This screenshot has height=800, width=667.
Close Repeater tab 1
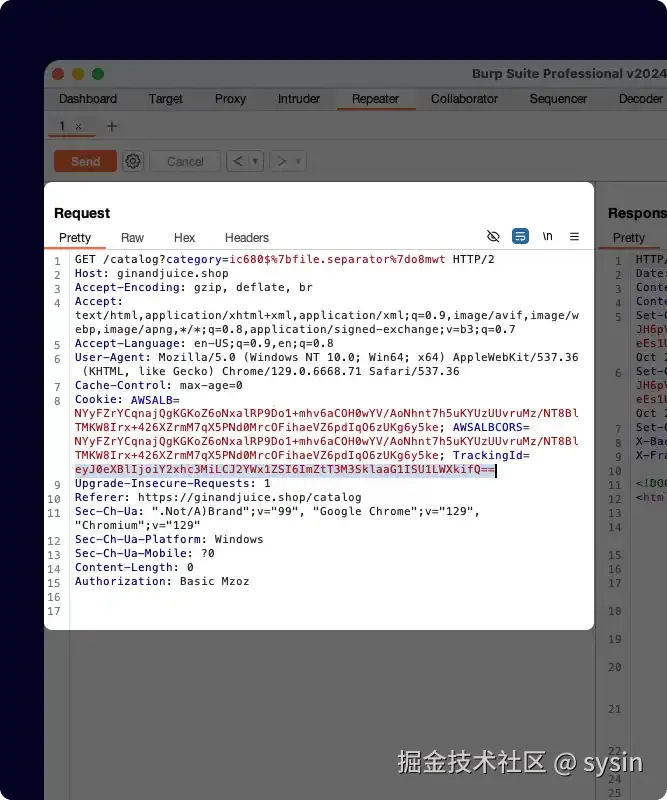[79, 126]
